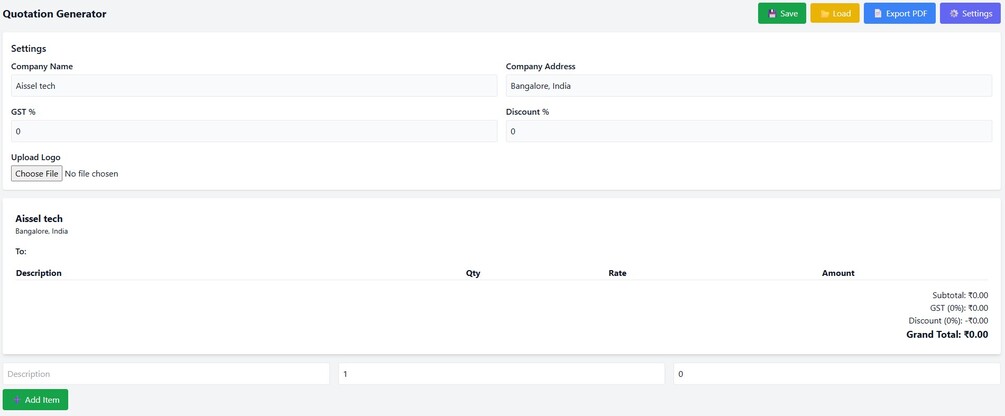Click the "No file chosen" text
The width and height of the screenshot is (1005, 416).
click(92, 174)
